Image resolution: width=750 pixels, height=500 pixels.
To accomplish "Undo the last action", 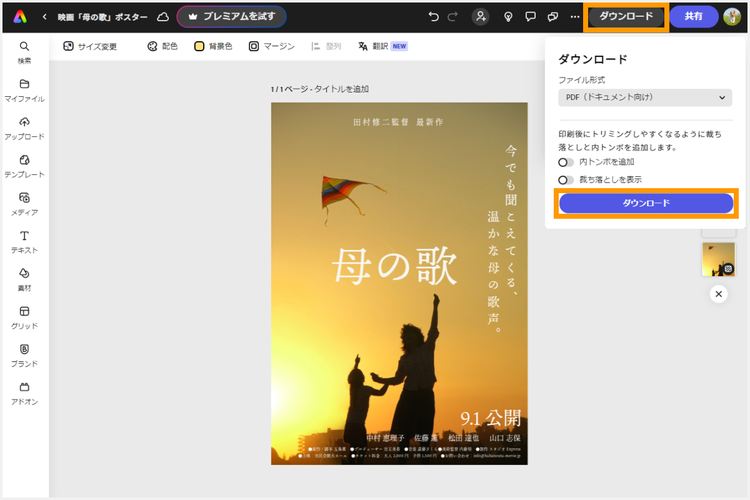I will click(x=433, y=17).
